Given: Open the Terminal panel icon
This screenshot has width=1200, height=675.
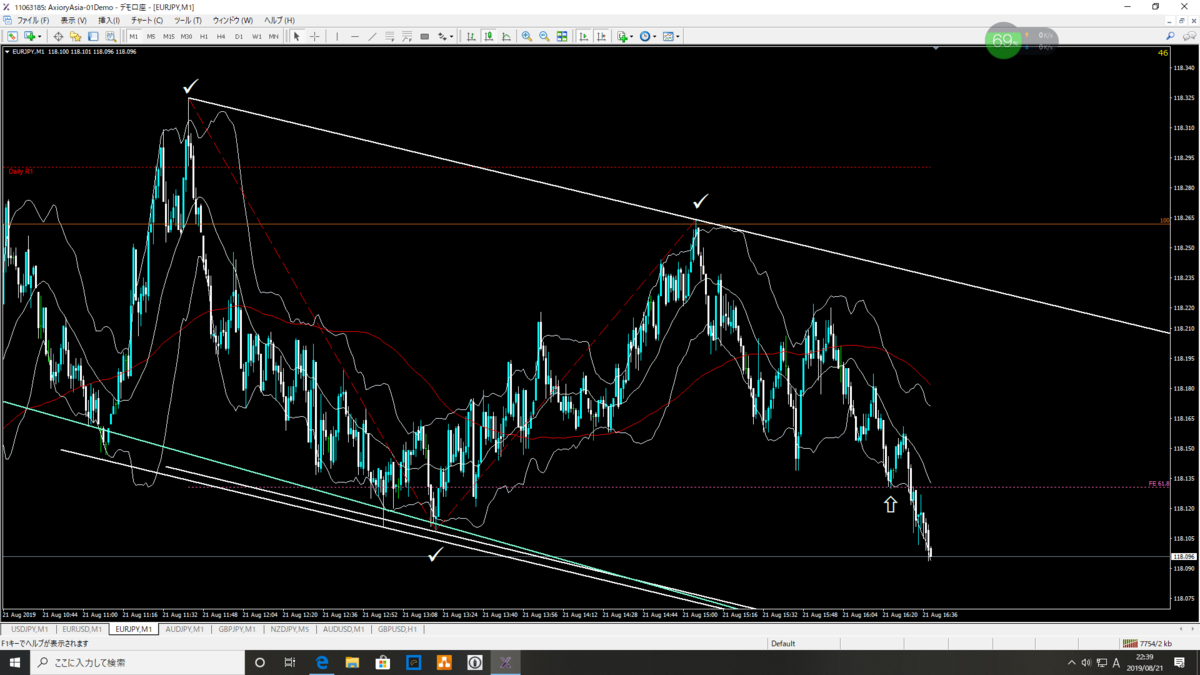Looking at the screenshot, I should (x=93, y=36).
